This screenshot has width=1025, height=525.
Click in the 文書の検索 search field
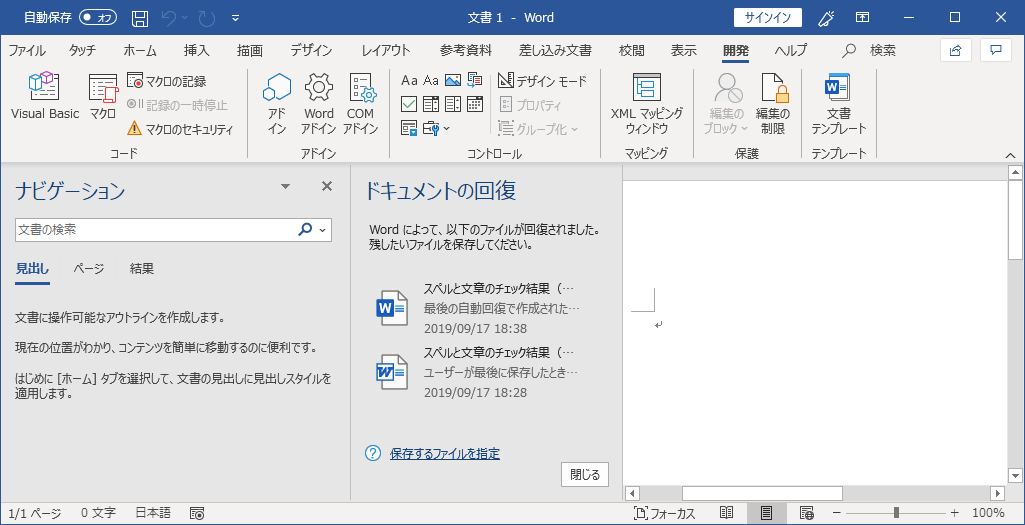156,230
